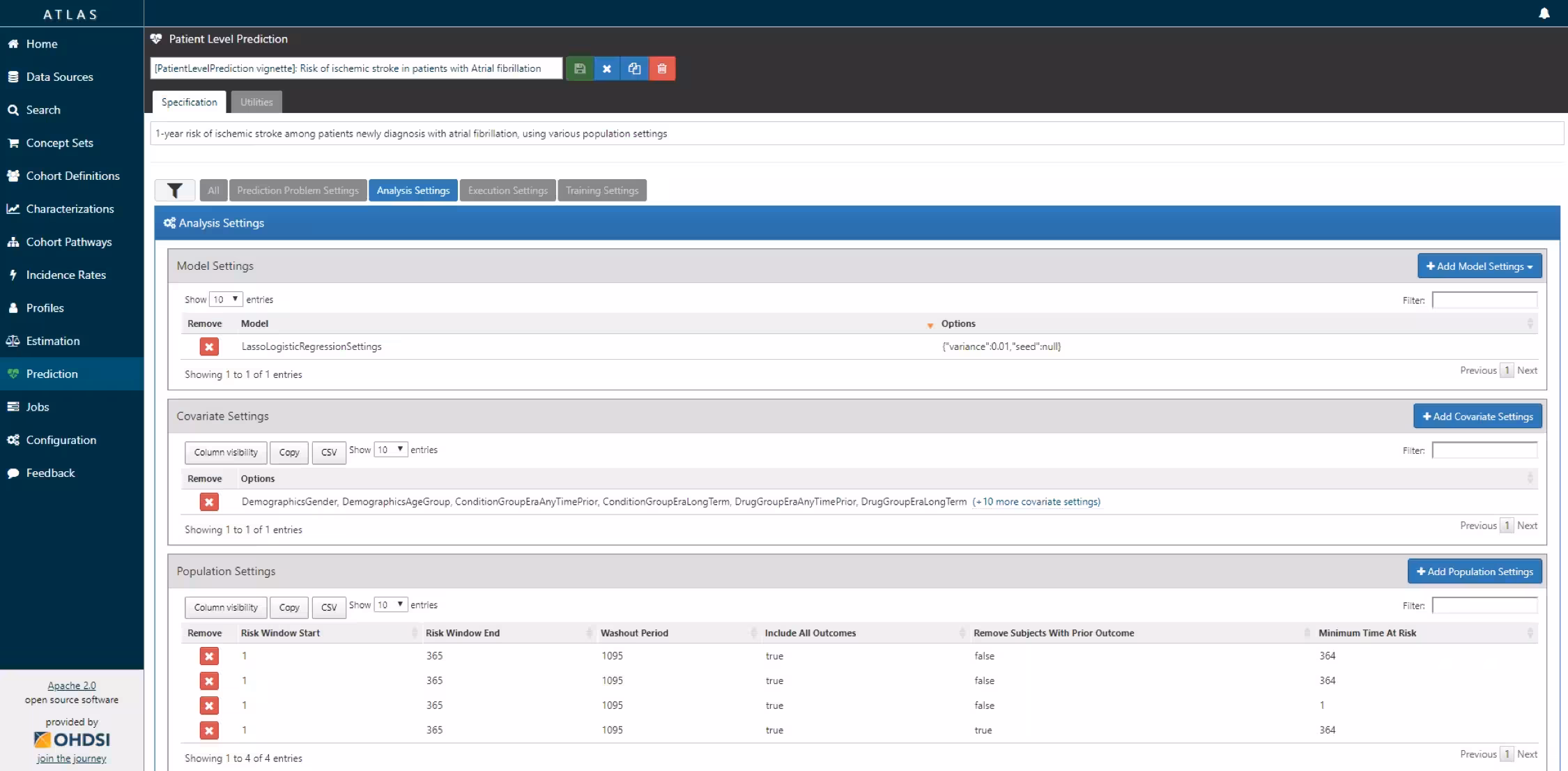Remove the second population settings row
The image size is (1568, 771).
coord(209,681)
